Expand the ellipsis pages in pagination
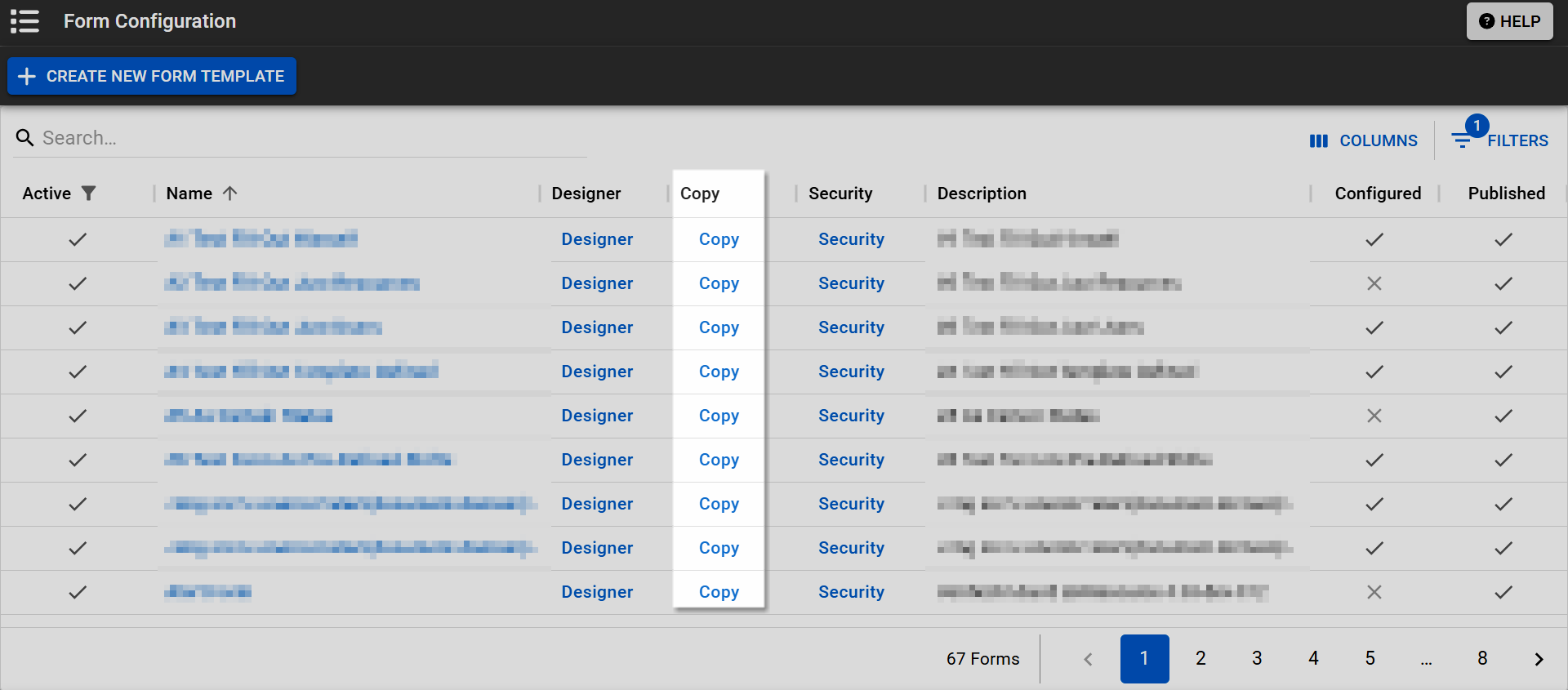The height and width of the screenshot is (690, 1568). click(1426, 660)
